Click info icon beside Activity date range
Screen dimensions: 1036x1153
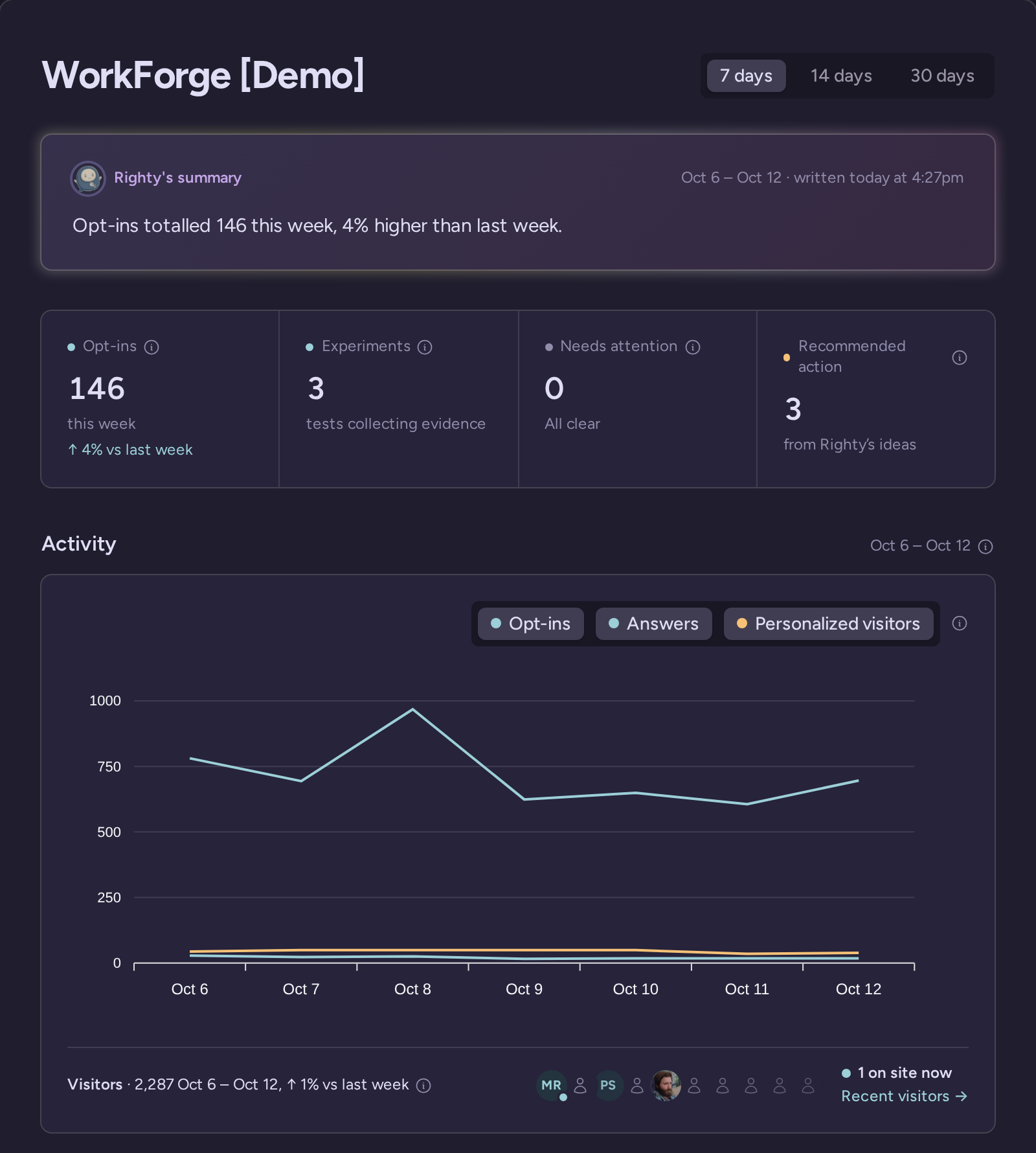point(985,547)
